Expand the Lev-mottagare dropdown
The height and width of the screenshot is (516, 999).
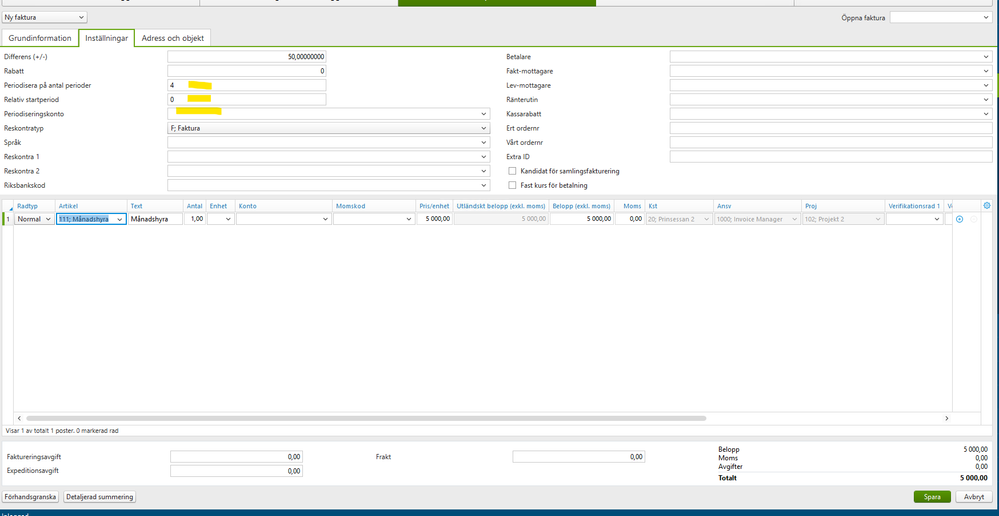pos(831,85)
